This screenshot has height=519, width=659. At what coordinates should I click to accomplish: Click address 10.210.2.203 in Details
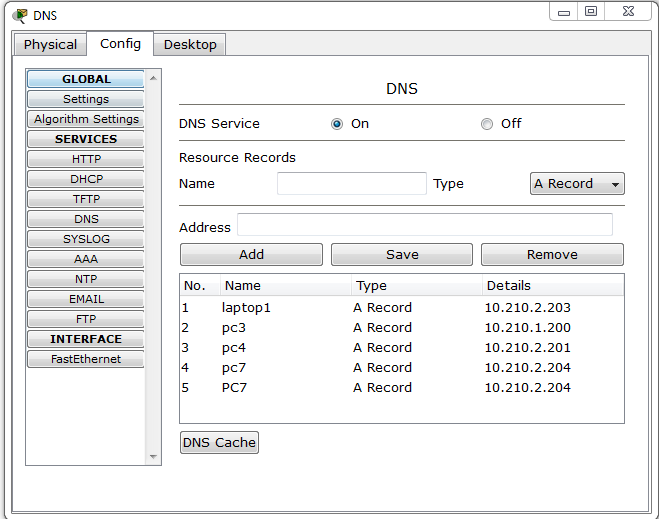527,308
